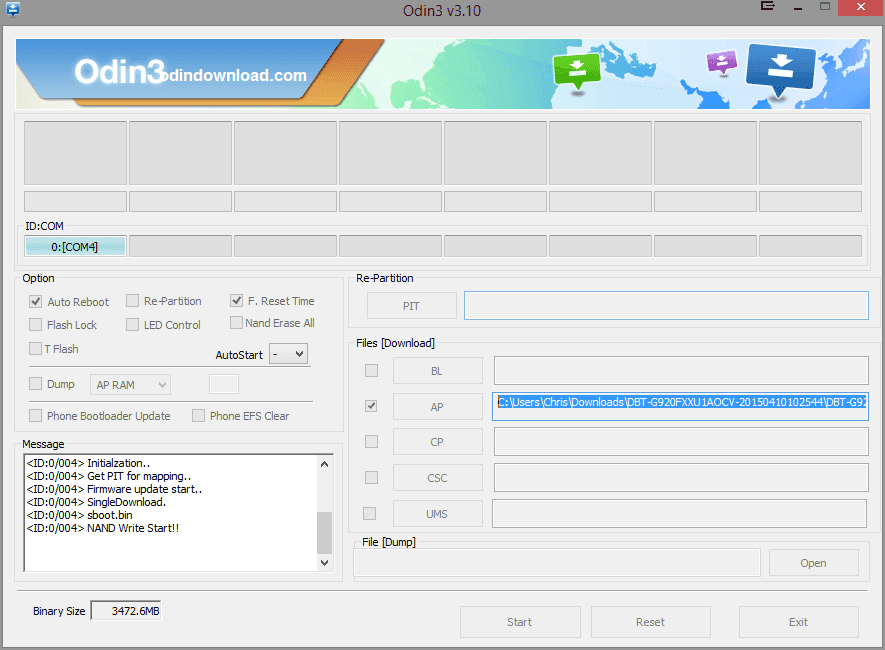Click the 'SingleDownload.' log line
This screenshot has height=650, width=885.
(96, 502)
